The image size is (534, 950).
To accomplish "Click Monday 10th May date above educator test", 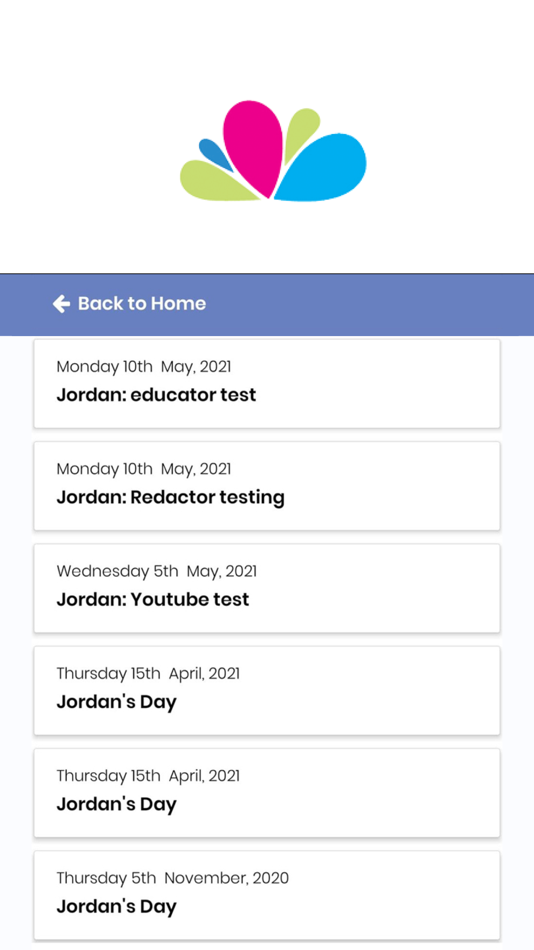I will (144, 367).
